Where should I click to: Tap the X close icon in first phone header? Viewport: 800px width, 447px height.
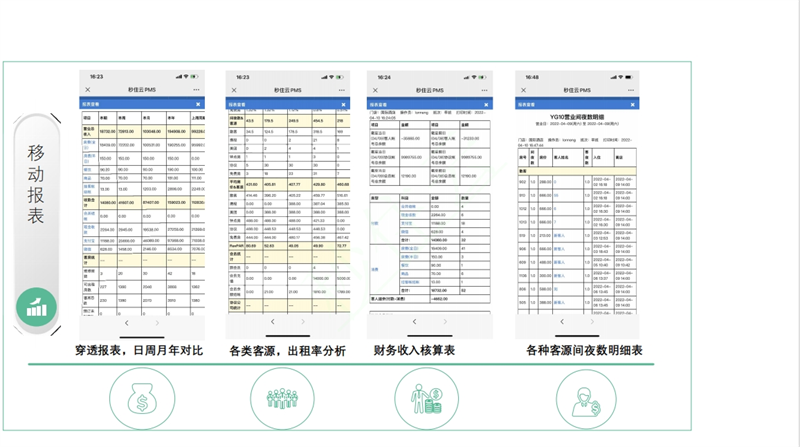(88, 90)
